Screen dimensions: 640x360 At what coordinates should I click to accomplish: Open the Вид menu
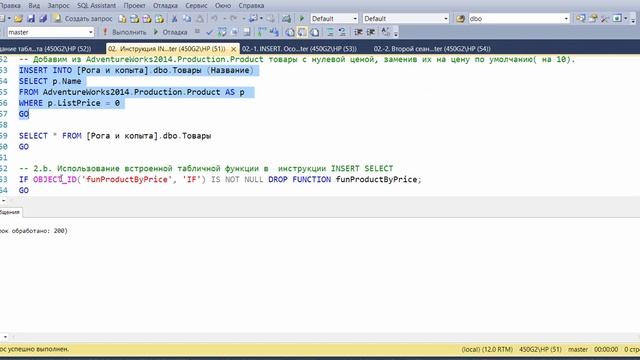[34, 6]
